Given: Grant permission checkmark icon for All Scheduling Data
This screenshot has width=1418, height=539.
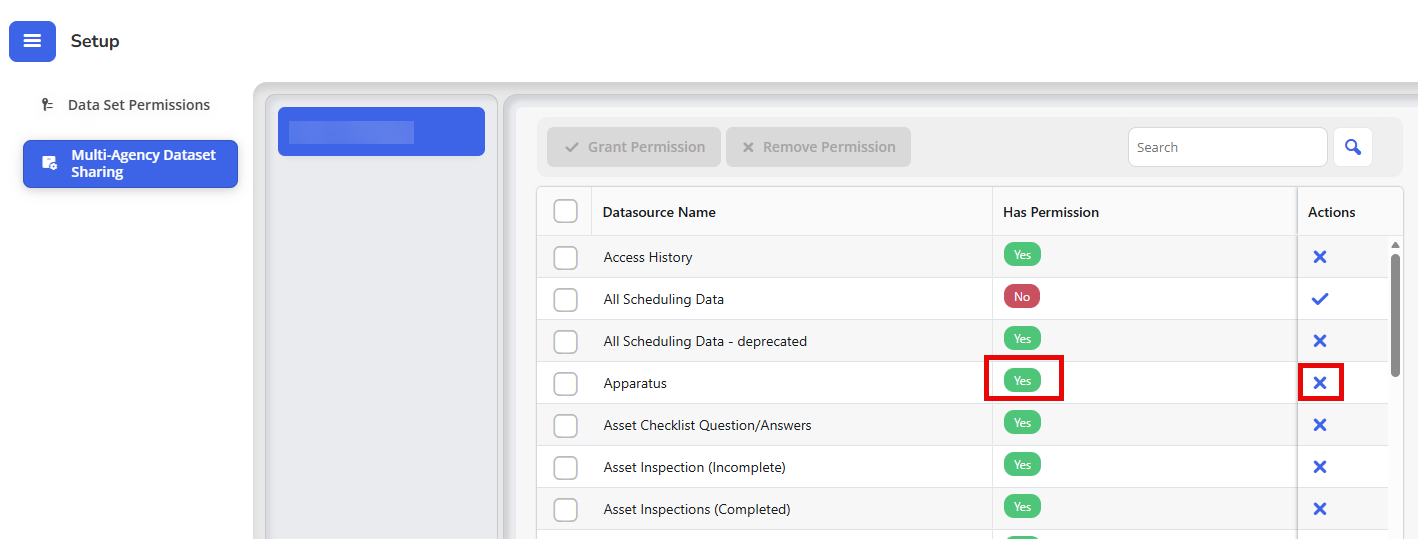Looking at the screenshot, I should (x=1319, y=299).
